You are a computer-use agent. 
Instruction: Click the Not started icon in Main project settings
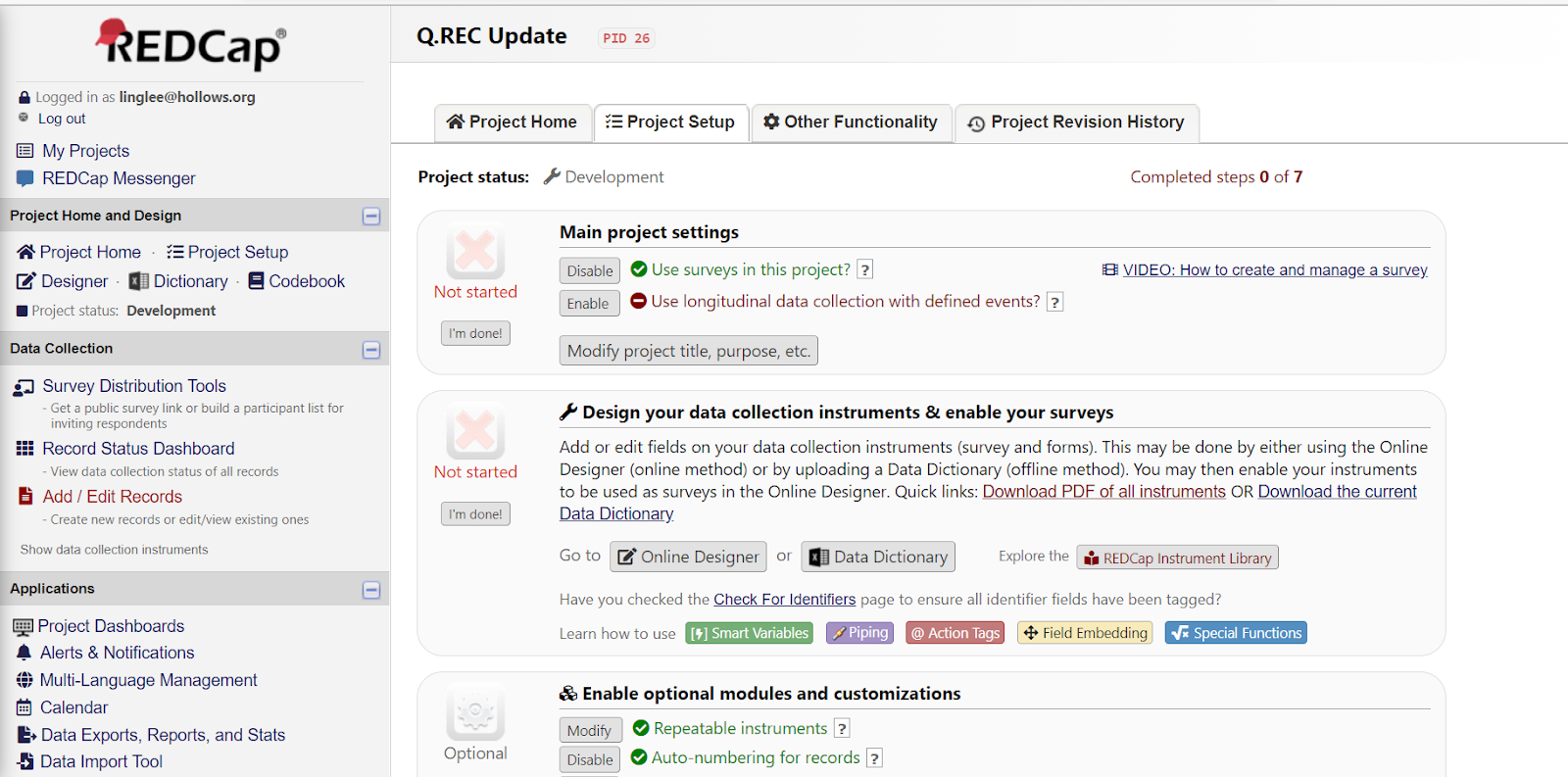click(x=475, y=252)
